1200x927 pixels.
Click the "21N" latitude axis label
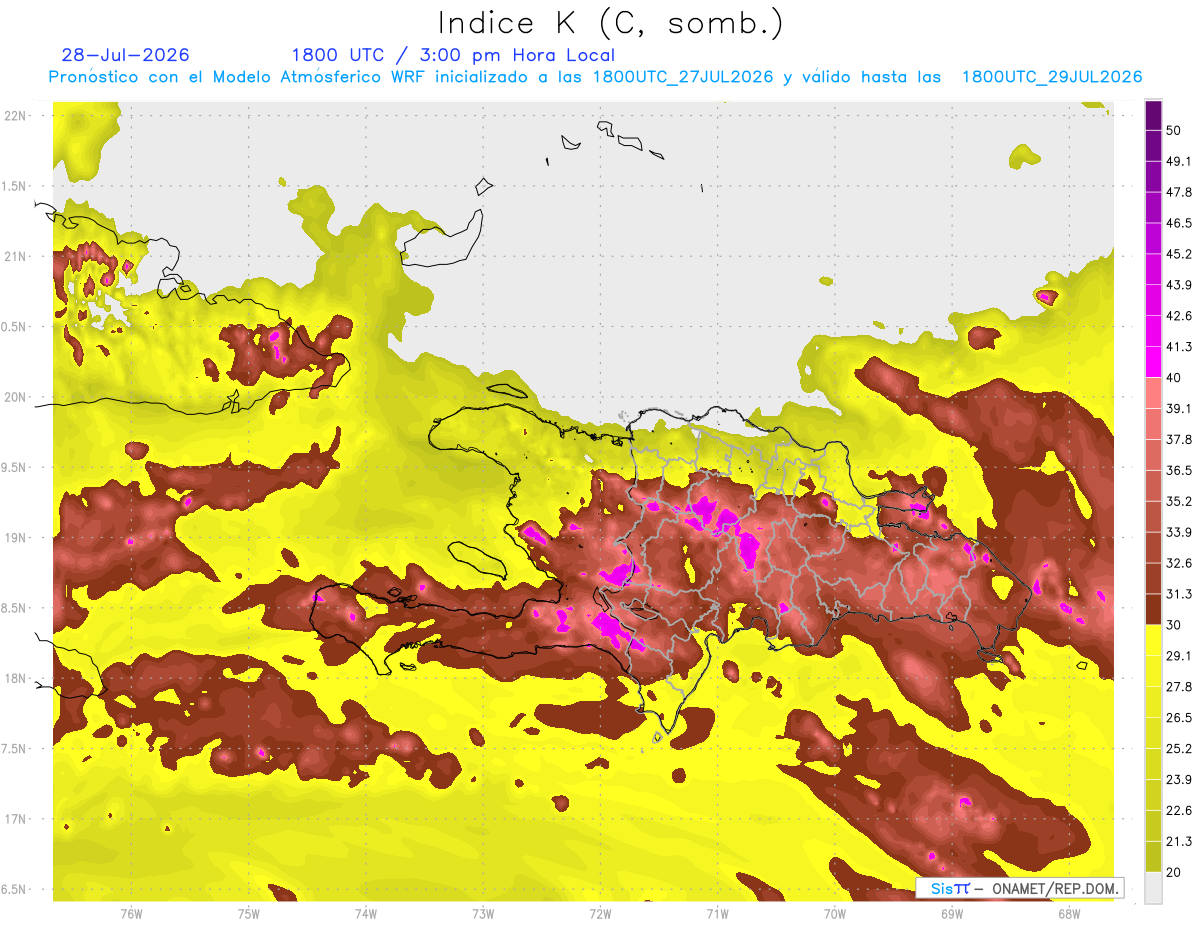click(14, 256)
